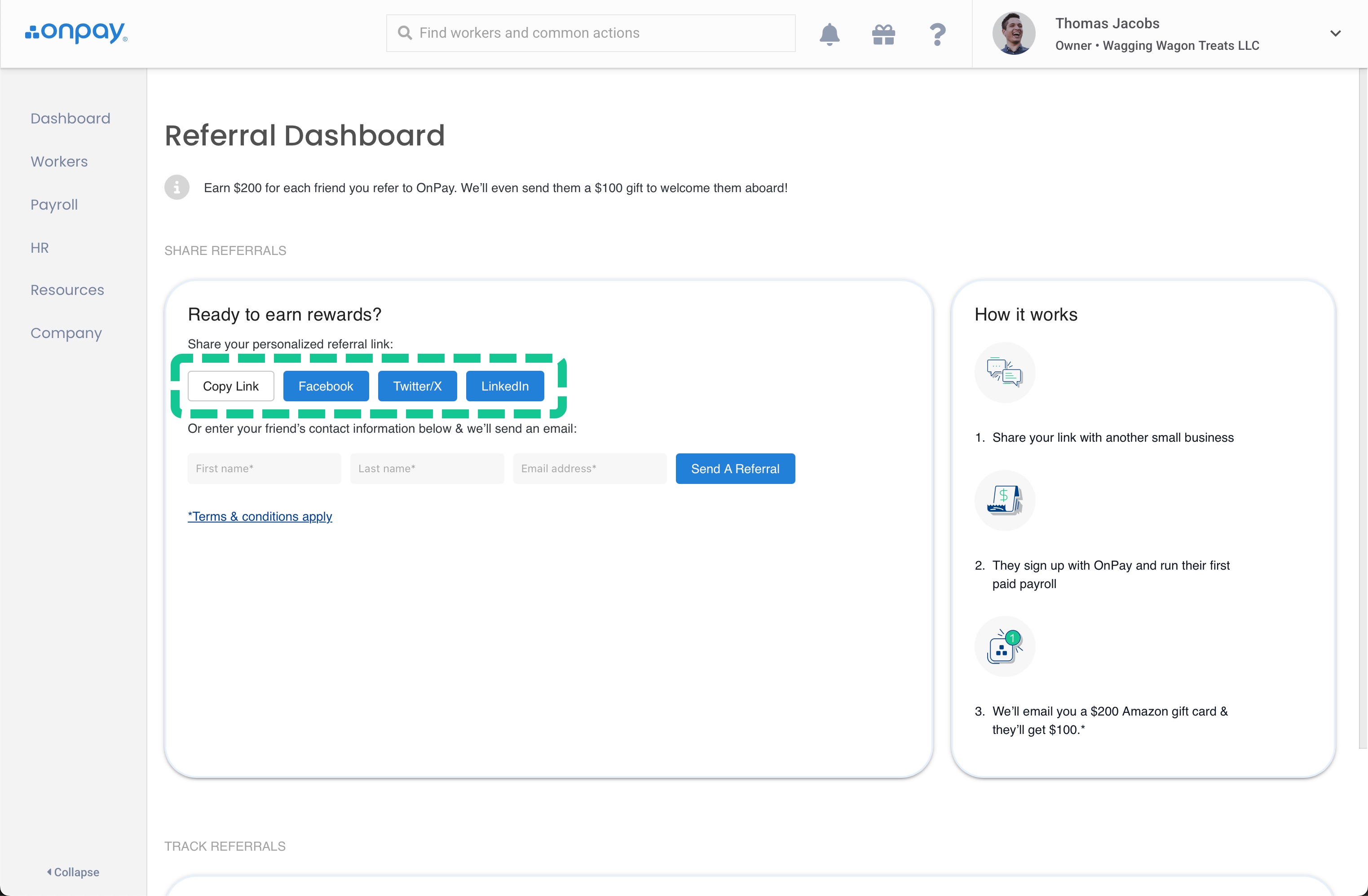The image size is (1368, 896).
Task: Click the gift card notification step icon
Action: (x=1004, y=646)
